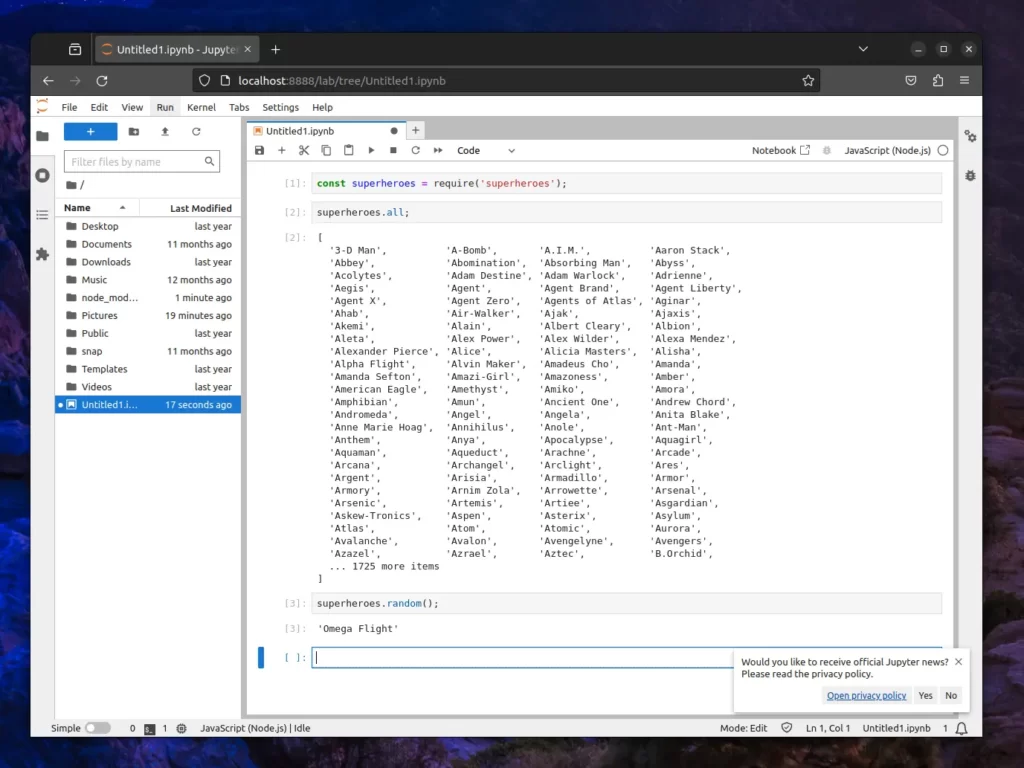The height and width of the screenshot is (768, 1024).
Task: Open a new browser tab
Action: tap(276, 50)
